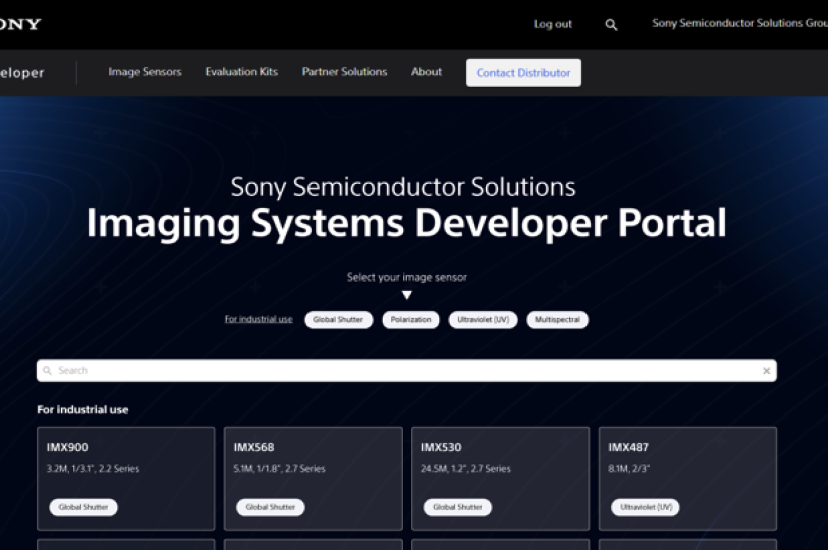Image resolution: width=828 pixels, height=550 pixels.
Task: Open the Evaluation Kits menu
Action: (241, 72)
